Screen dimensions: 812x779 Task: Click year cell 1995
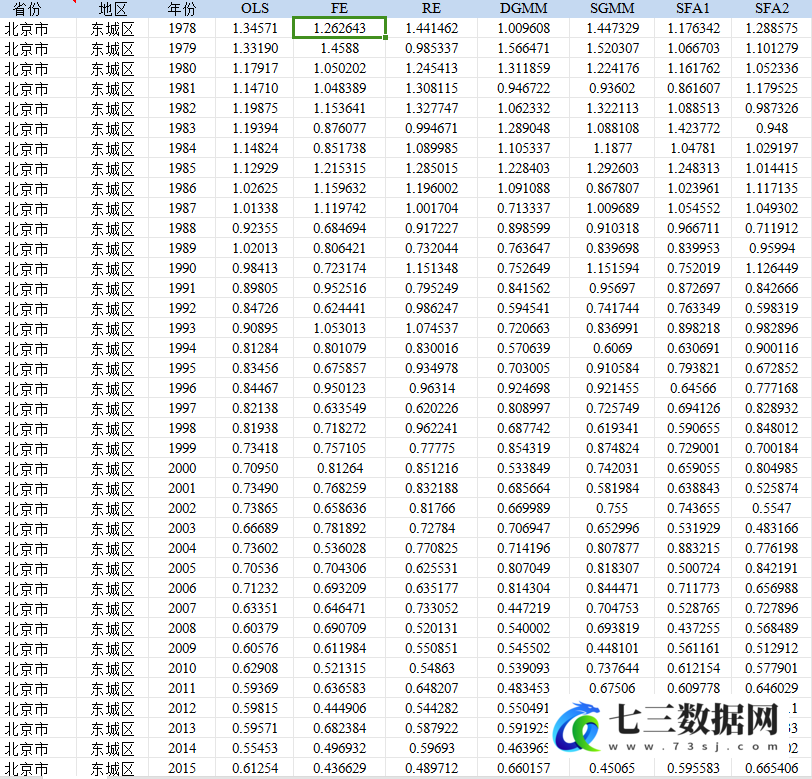coord(182,368)
